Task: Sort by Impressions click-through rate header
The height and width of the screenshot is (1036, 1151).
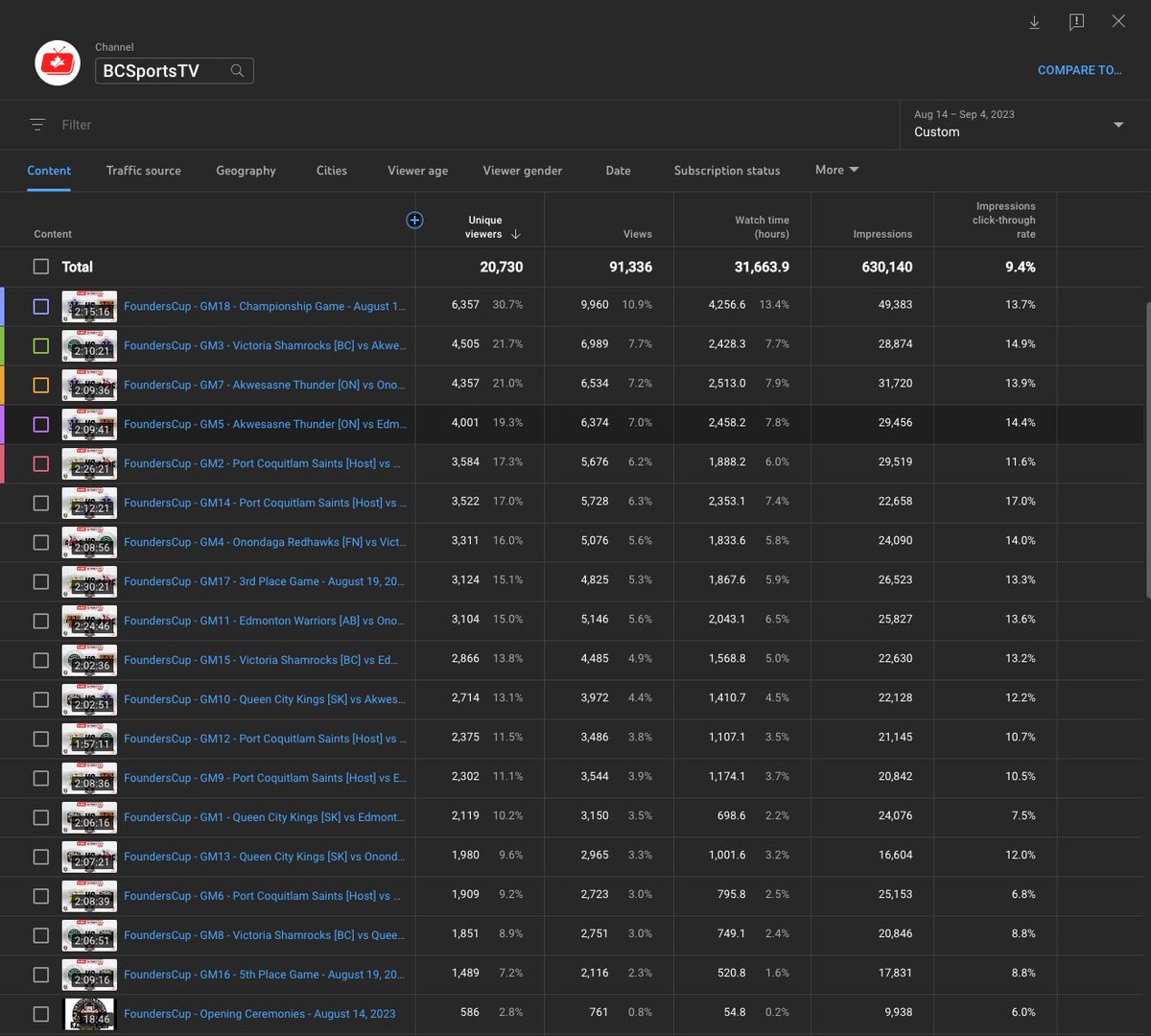Action: [x=1005, y=220]
